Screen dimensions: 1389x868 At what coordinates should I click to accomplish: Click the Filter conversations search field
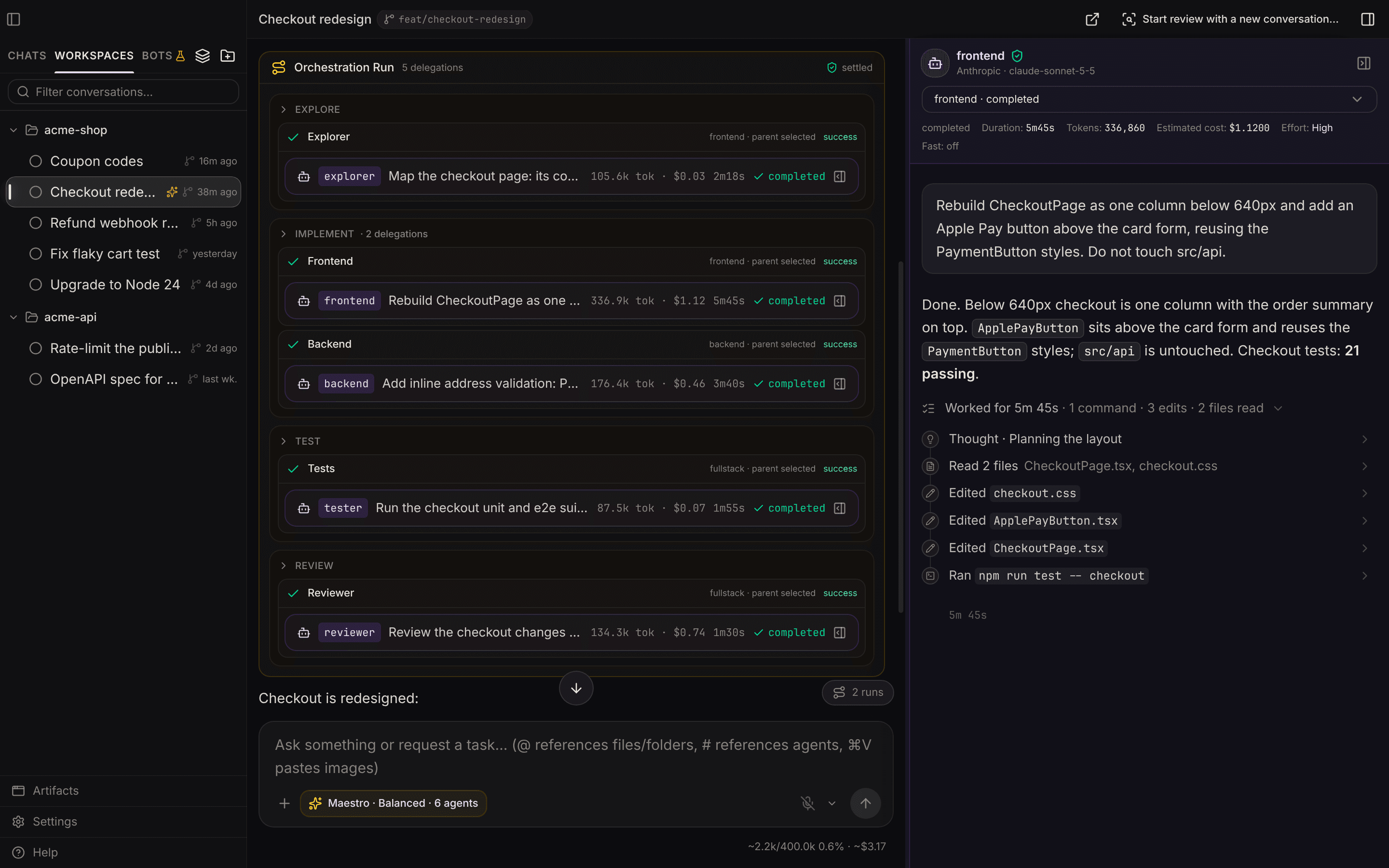pyautogui.click(x=123, y=92)
